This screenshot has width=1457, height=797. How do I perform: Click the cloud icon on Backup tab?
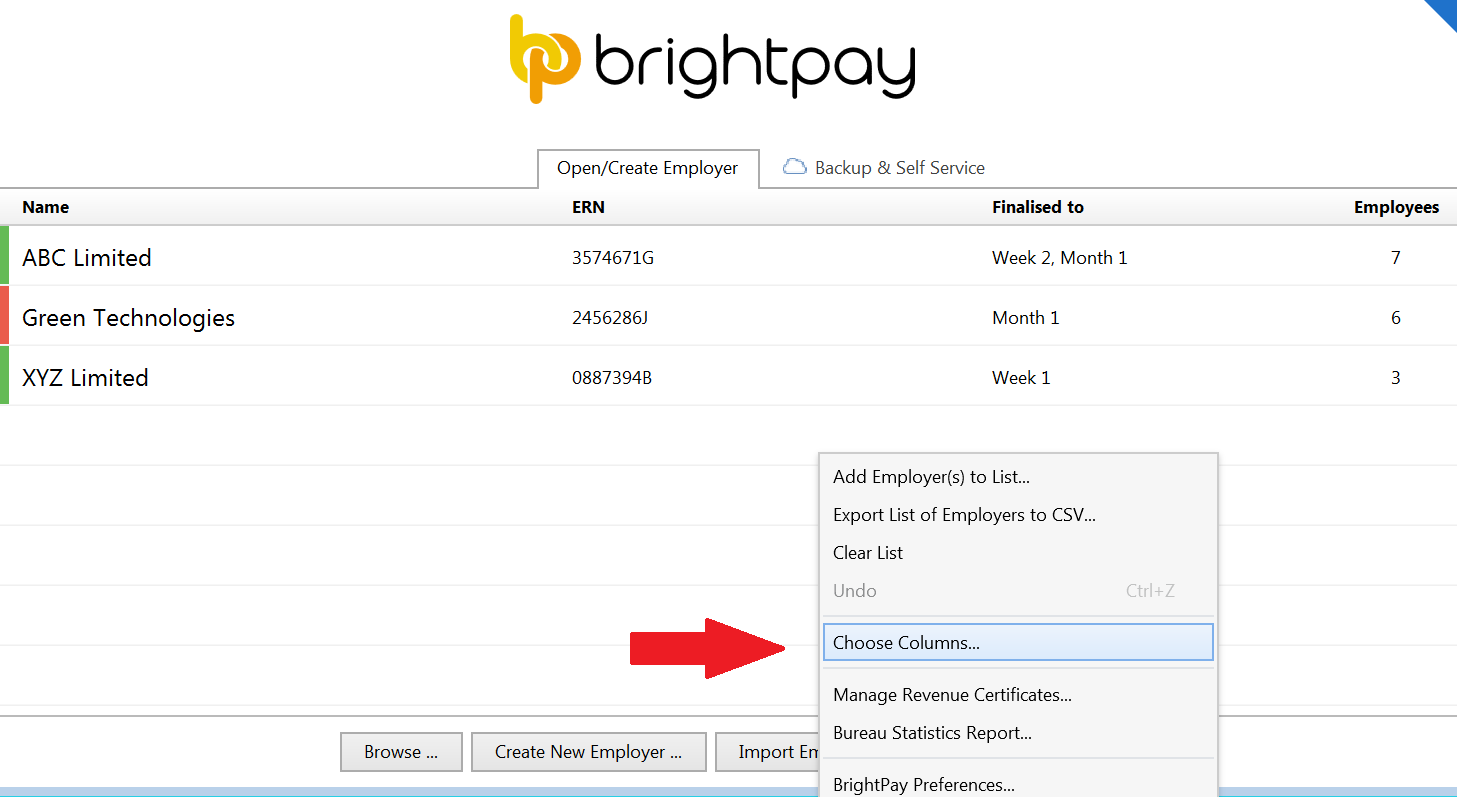pyautogui.click(x=795, y=167)
